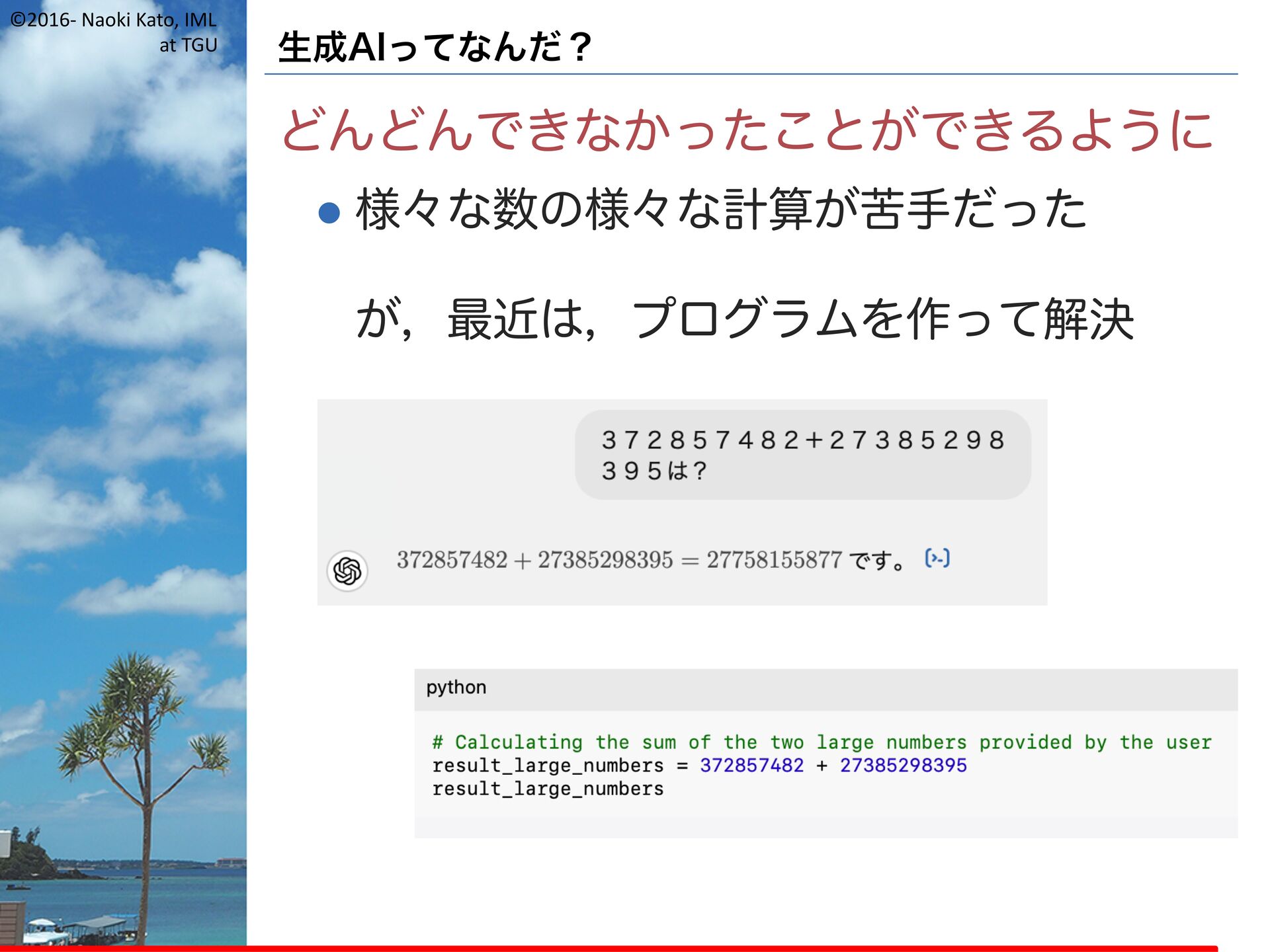Click the text at TGU
Screen dimensions: 1270x952
coord(189,45)
